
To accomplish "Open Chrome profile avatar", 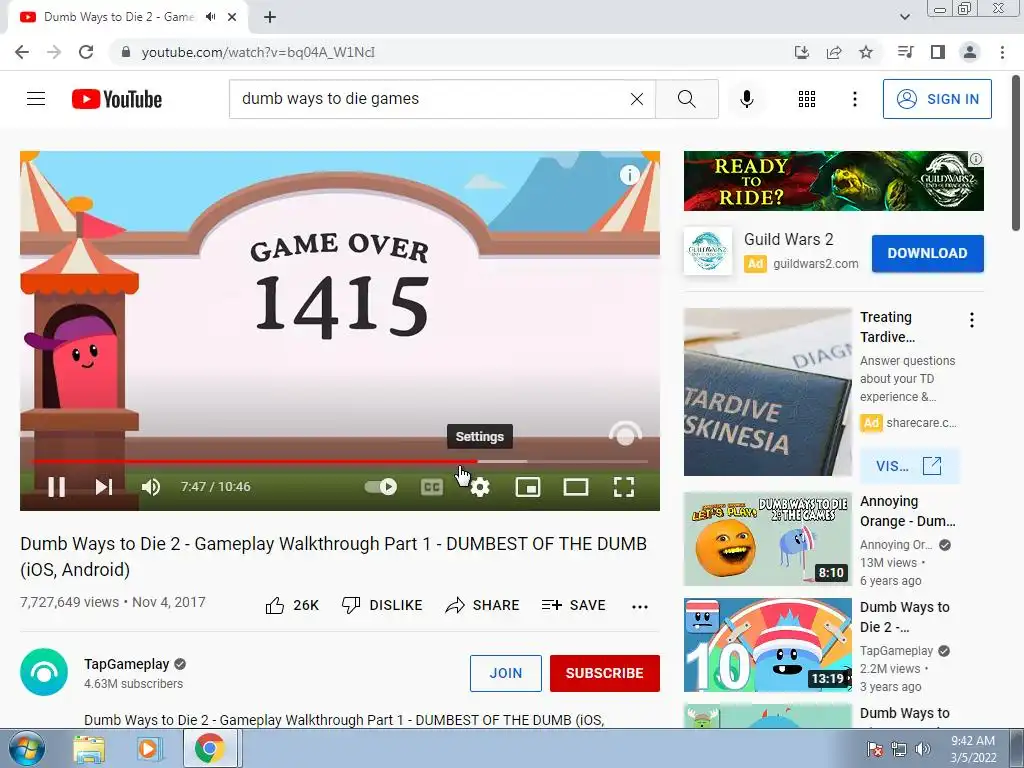I will pyautogui.click(x=970, y=52).
